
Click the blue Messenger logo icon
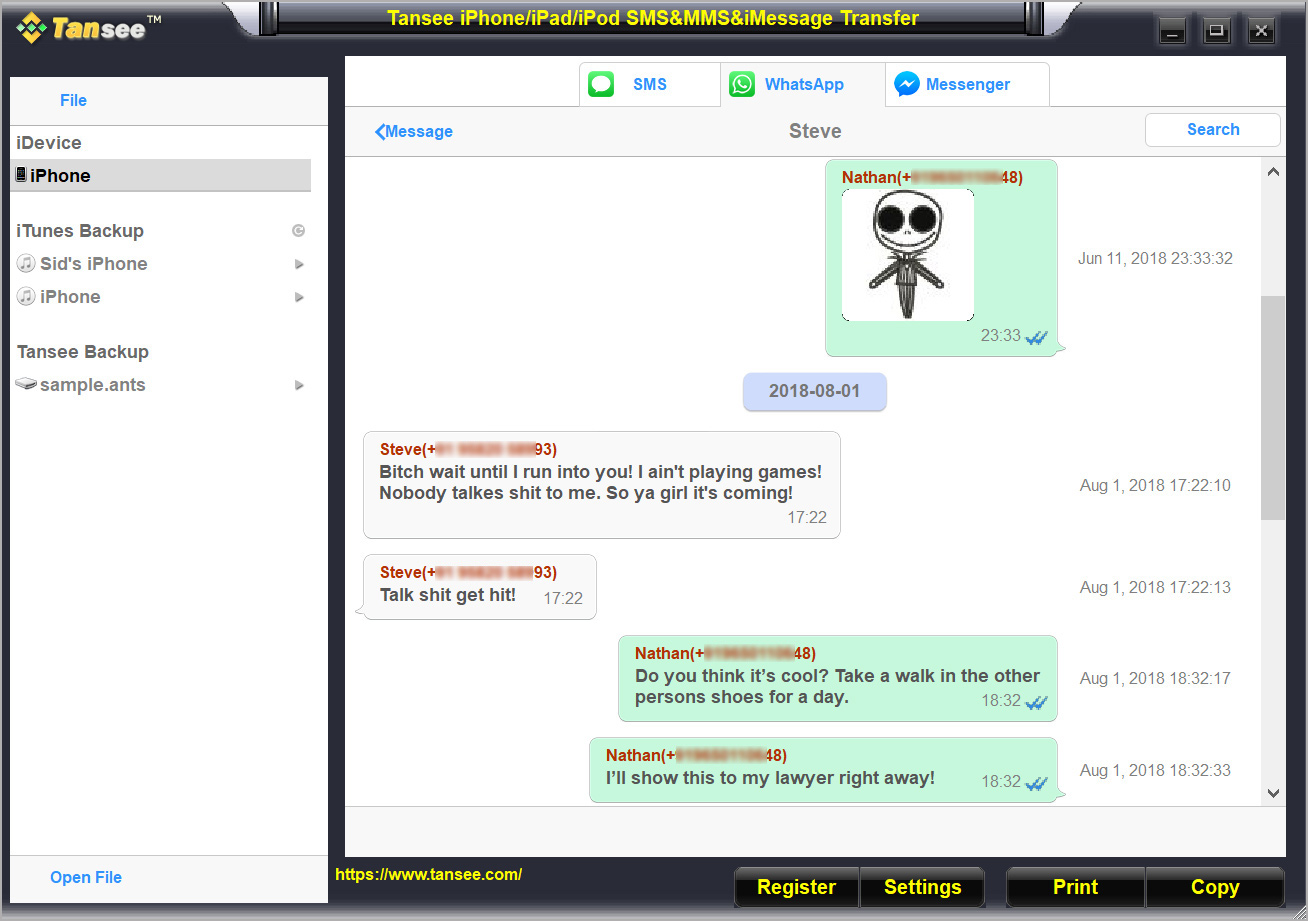tap(907, 85)
